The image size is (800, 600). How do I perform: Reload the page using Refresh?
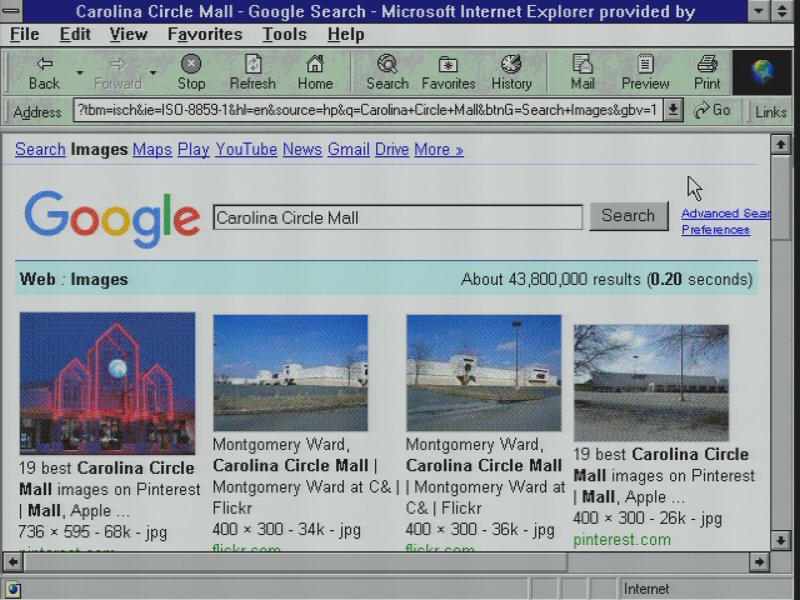[253, 73]
